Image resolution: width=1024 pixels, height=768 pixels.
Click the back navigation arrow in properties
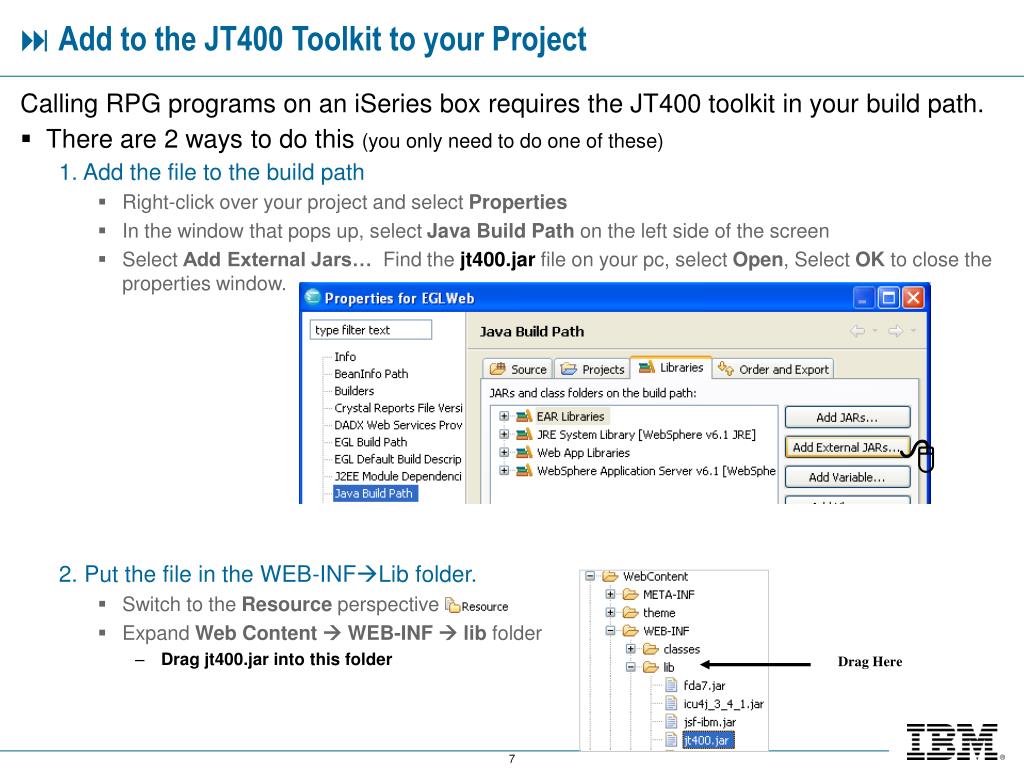(x=857, y=331)
